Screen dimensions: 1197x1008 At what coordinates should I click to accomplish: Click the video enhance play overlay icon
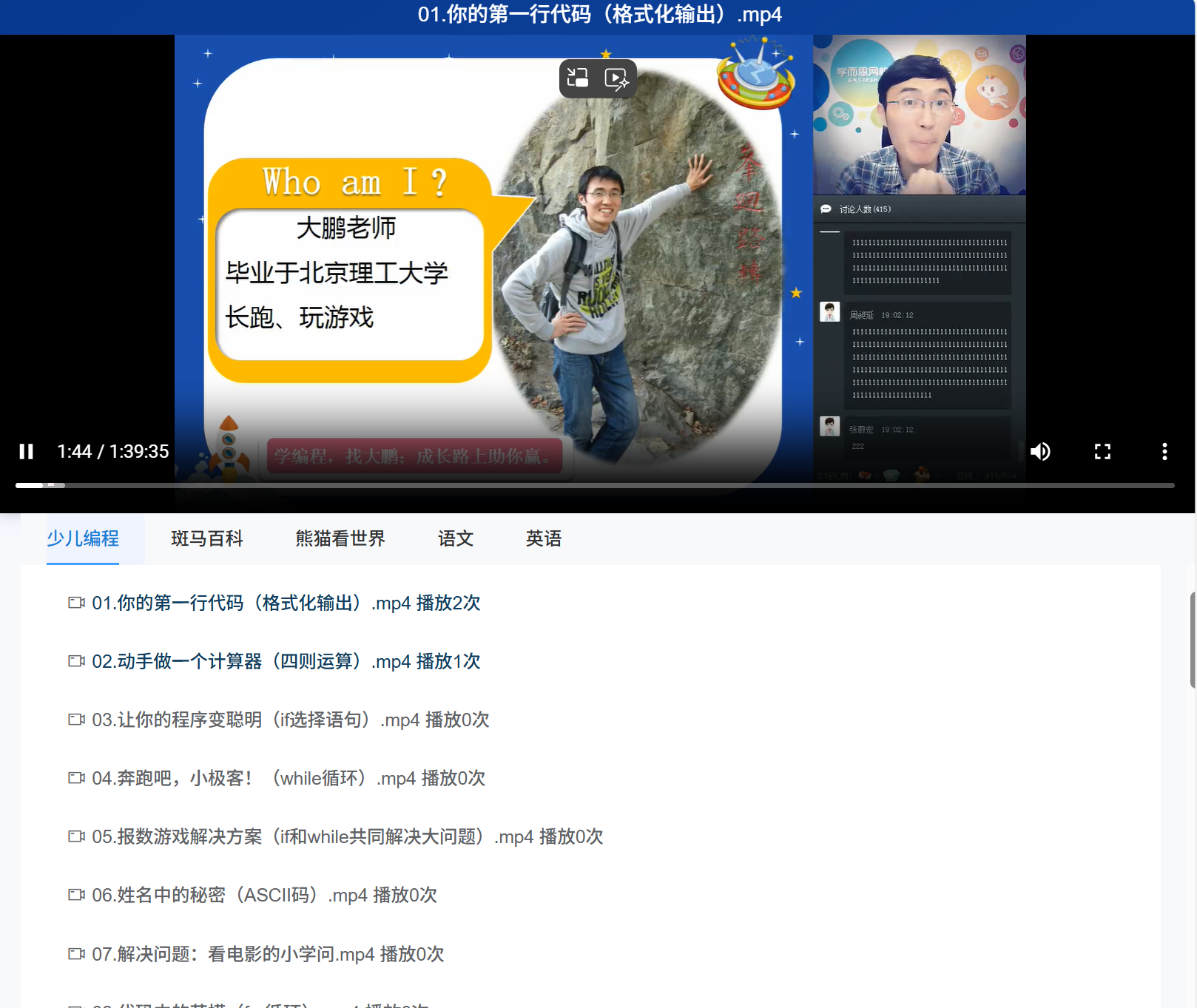pos(616,78)
